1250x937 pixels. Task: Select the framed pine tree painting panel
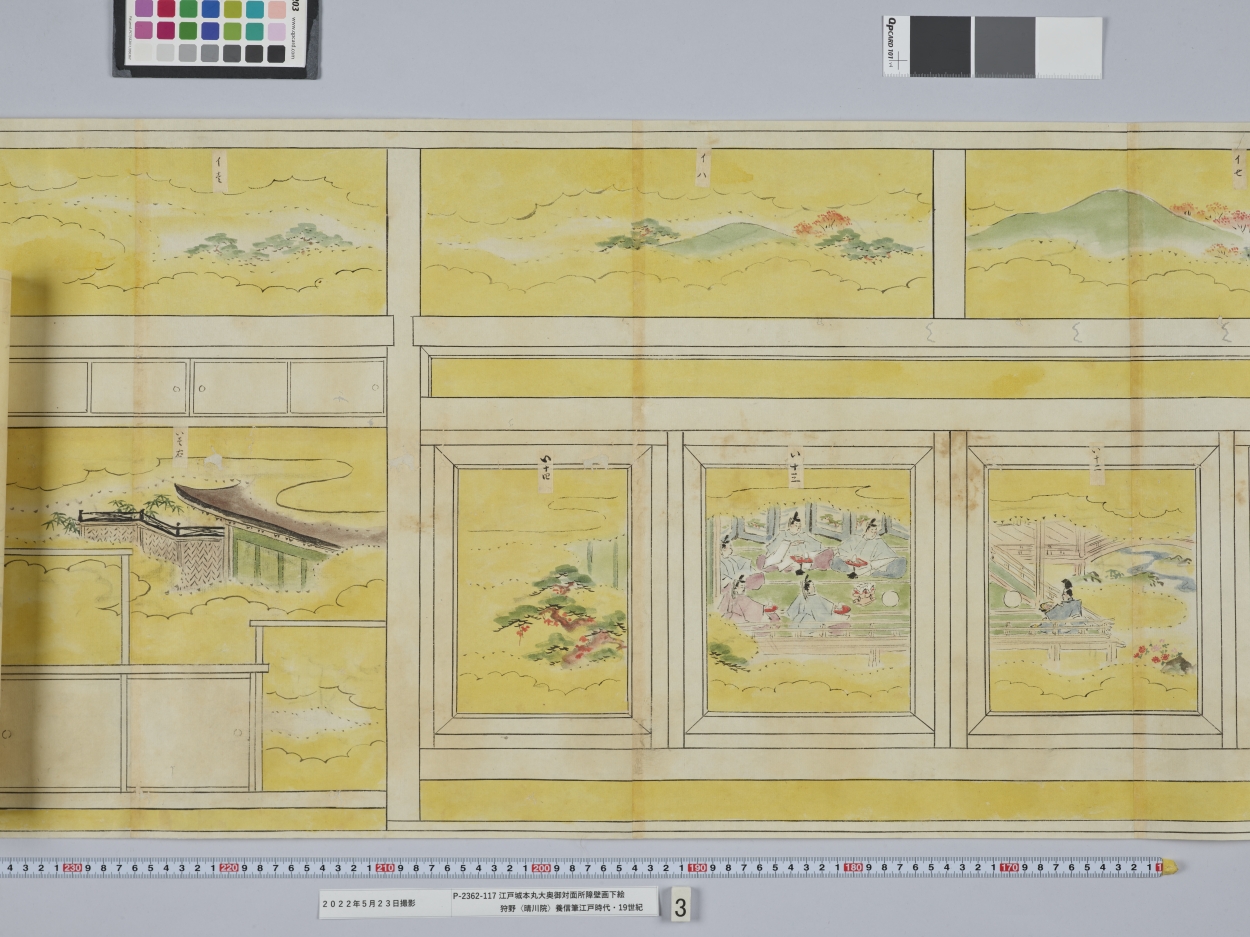point(542,590)
